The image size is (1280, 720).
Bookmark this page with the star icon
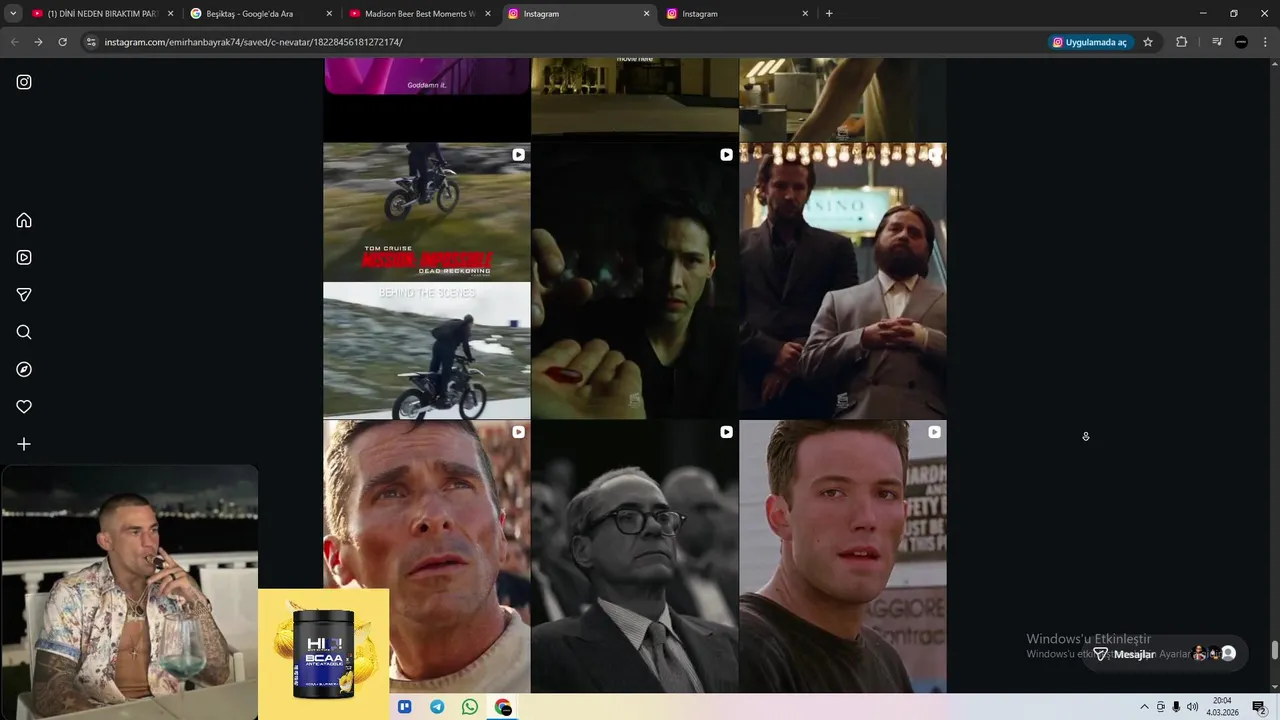1148,42
